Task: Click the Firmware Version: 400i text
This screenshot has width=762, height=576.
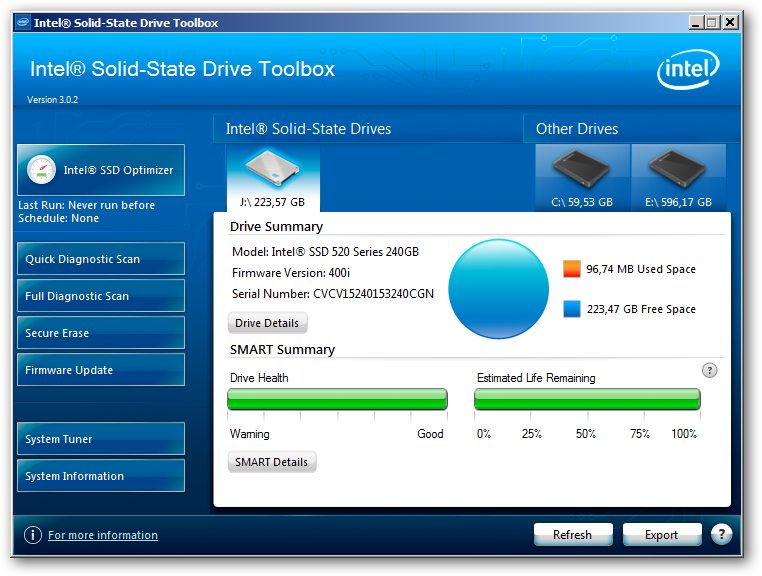Action: point(291,273)
